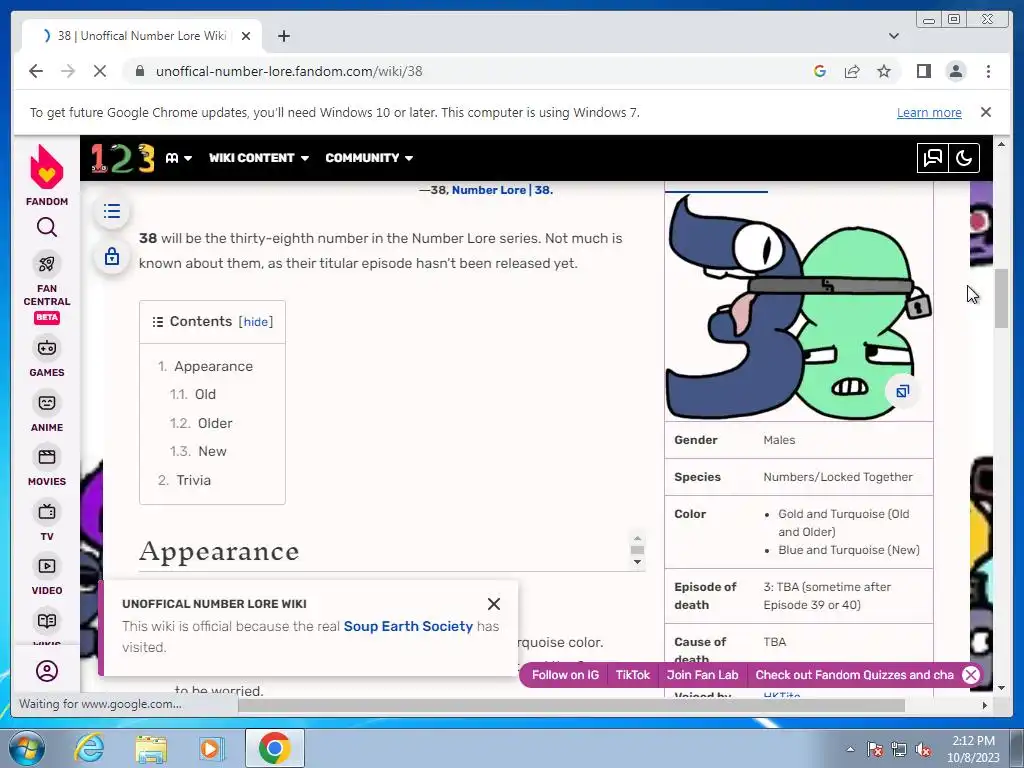Screen dimensions: 1024x768
Task: Enlarge the 38 character image
Action: click(x=902, y=391)
